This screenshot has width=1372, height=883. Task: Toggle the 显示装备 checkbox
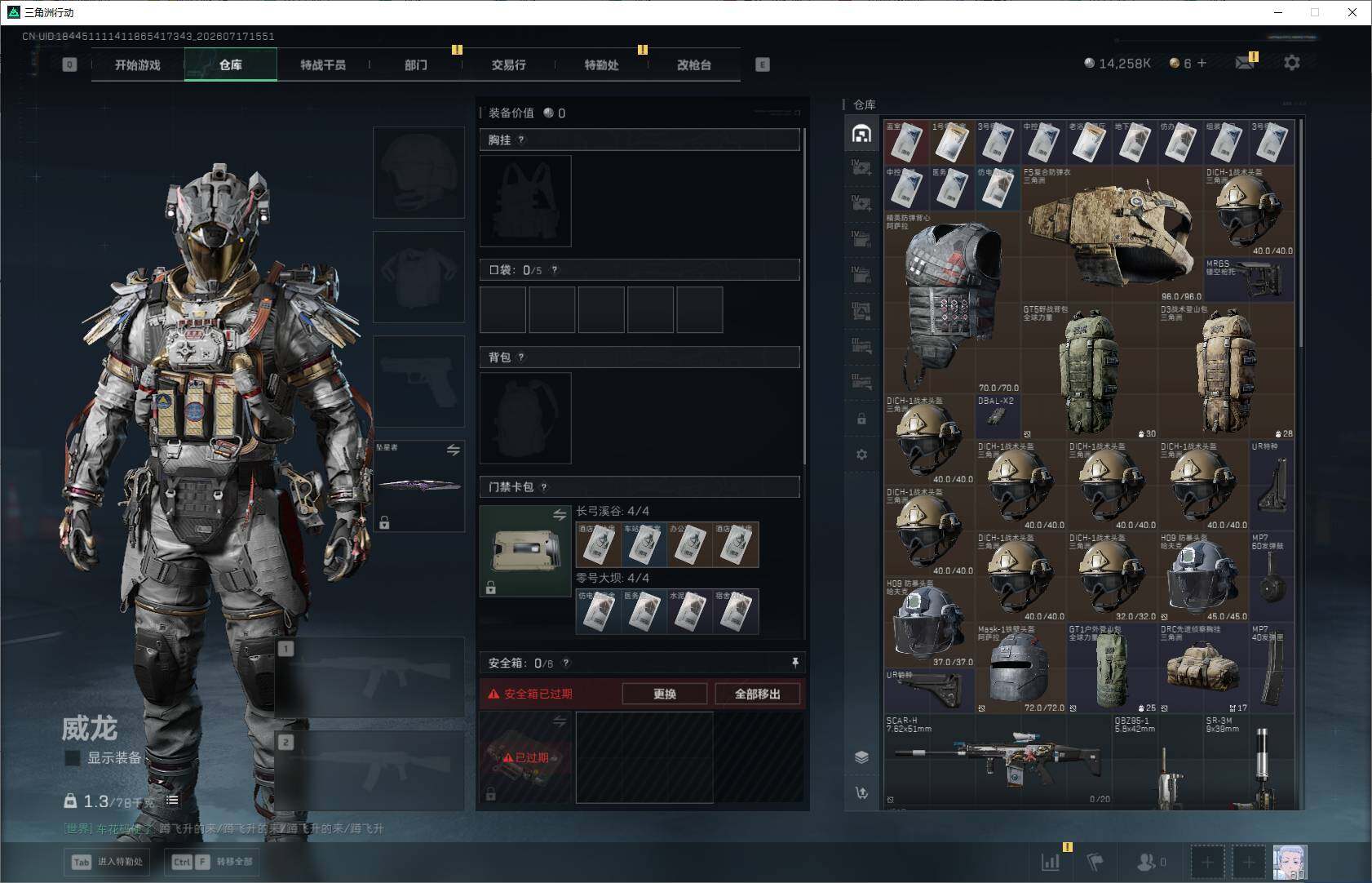(73, 758)
